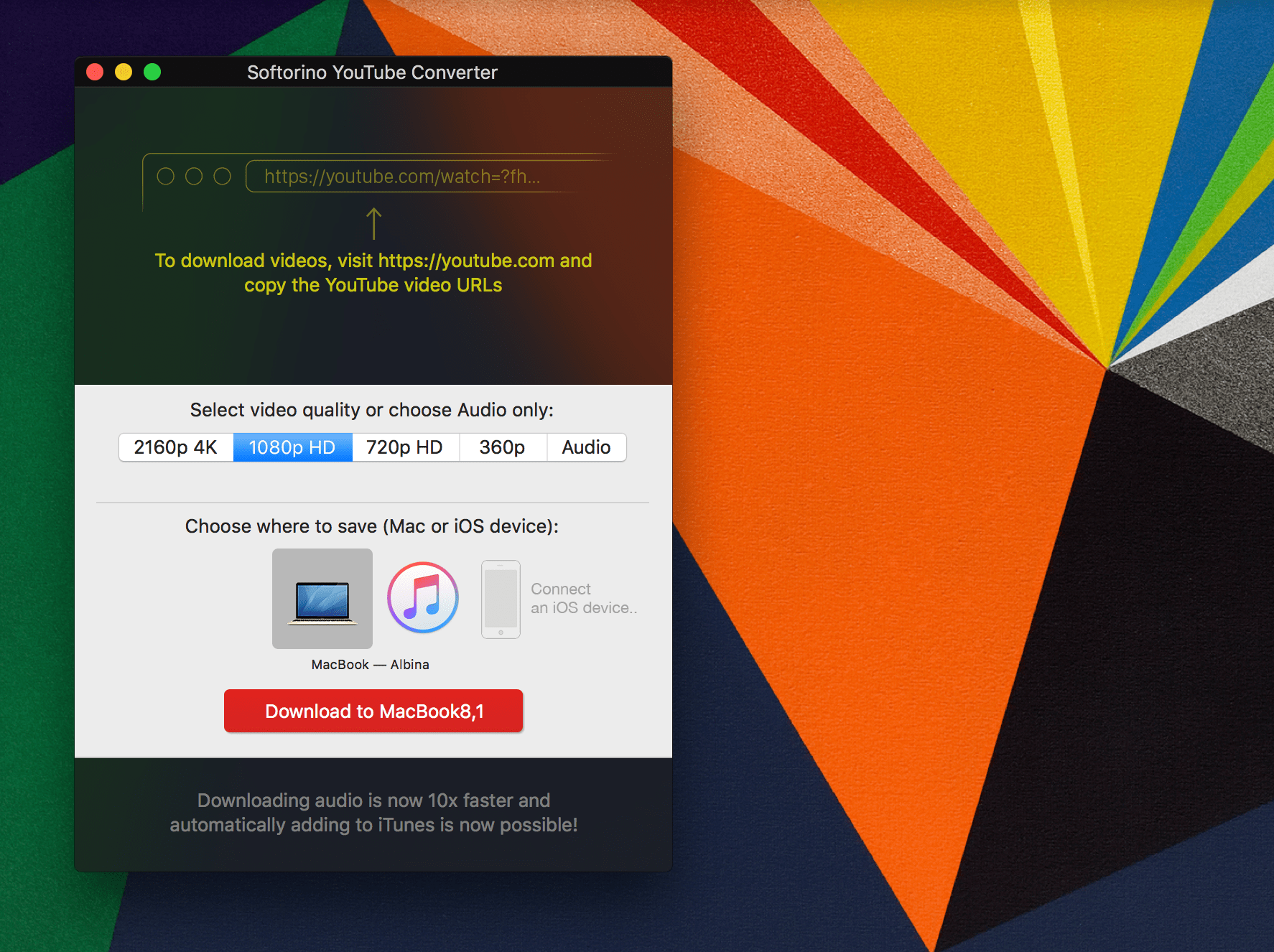Select the MacBook laptop icon as destination
Viewport: 1274px width, 952px height.
coord(322,599)
